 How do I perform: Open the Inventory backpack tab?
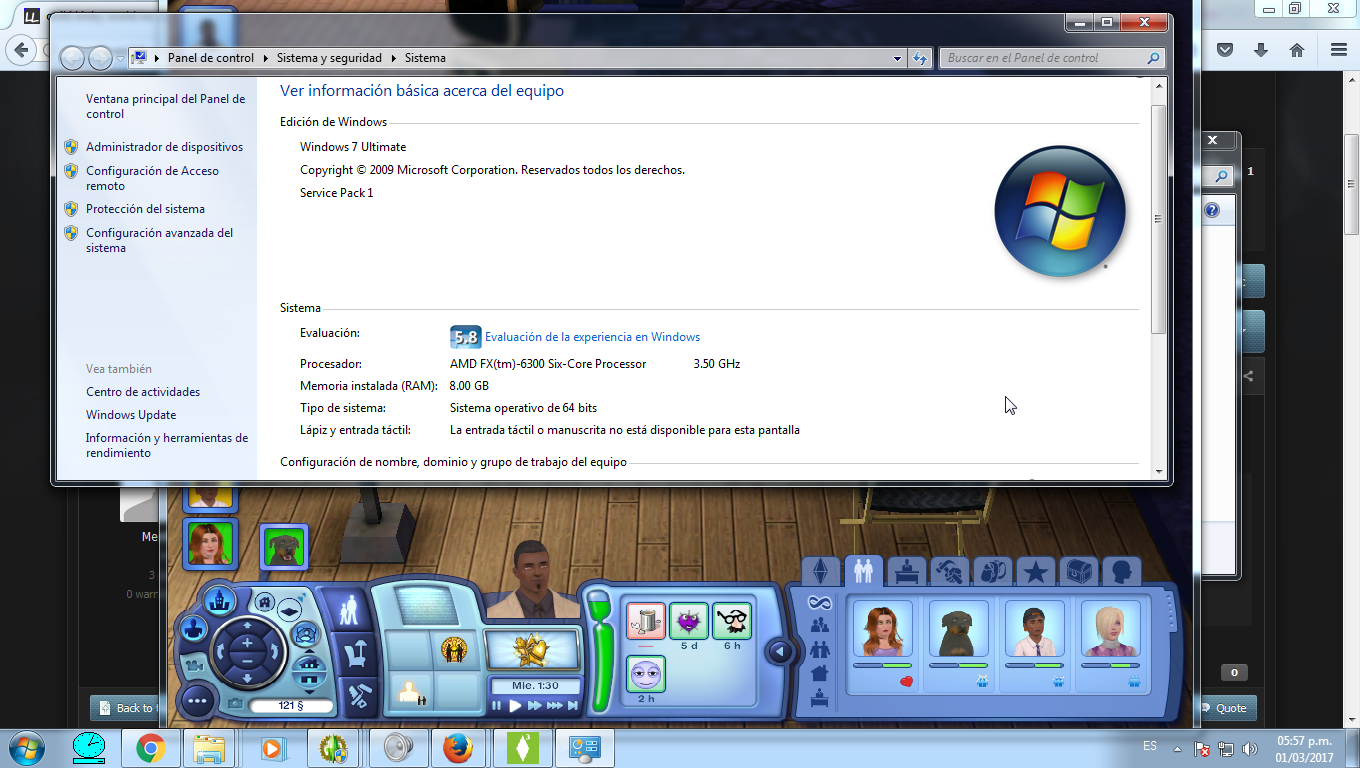992,571
